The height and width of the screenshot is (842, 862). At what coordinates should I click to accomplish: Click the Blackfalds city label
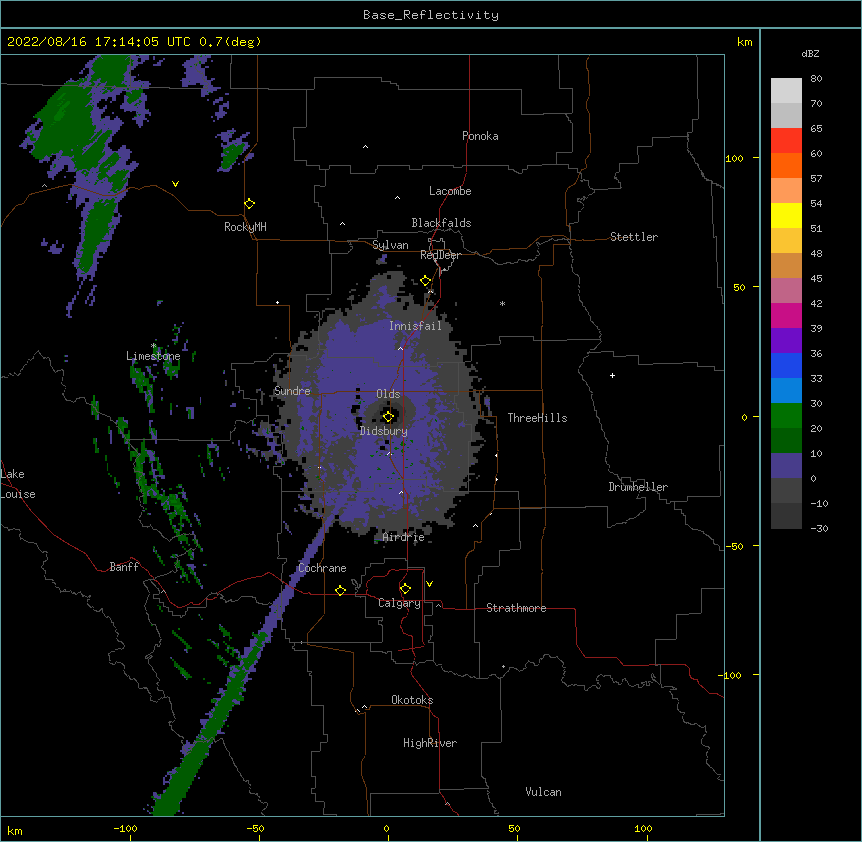441,223
